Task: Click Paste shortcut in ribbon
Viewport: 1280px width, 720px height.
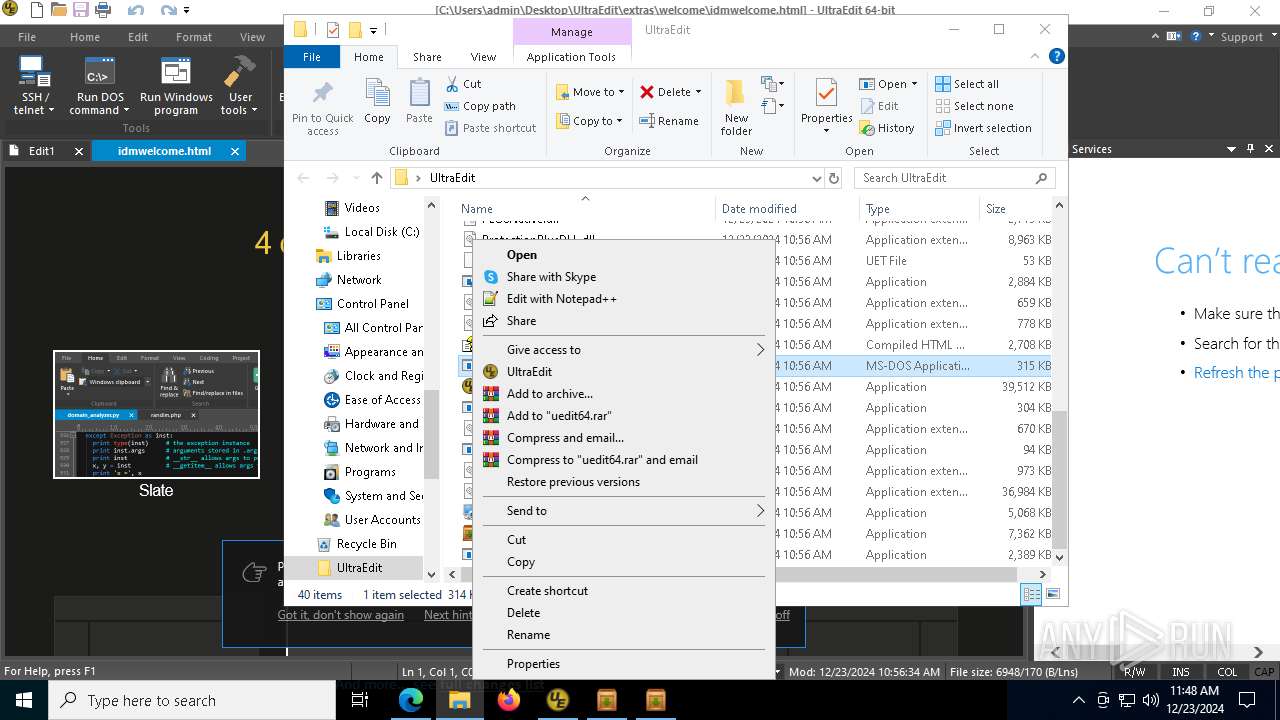Action: coord(490,128)
